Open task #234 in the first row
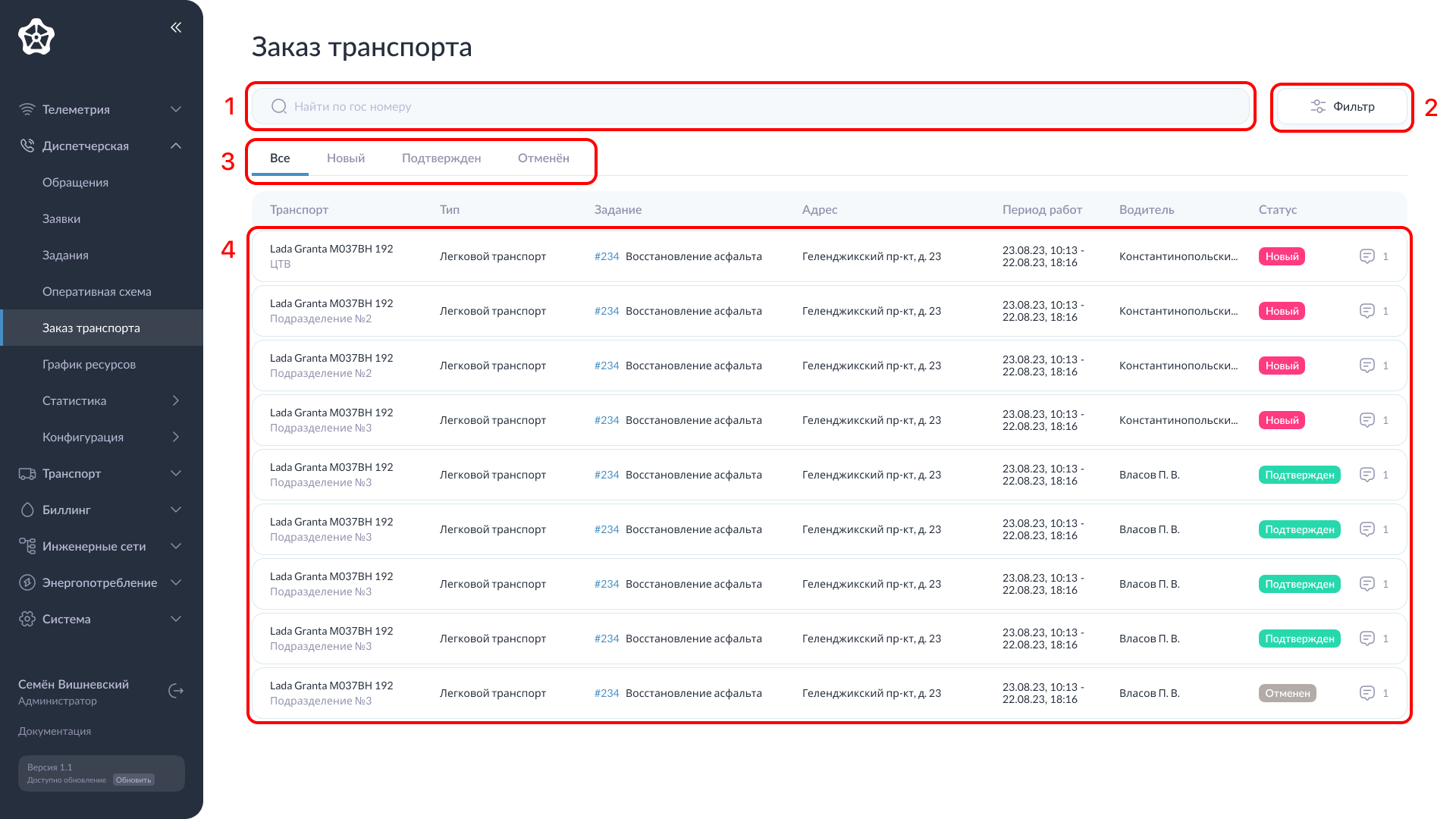This screenshot has height=819, width=1456. 607,256
